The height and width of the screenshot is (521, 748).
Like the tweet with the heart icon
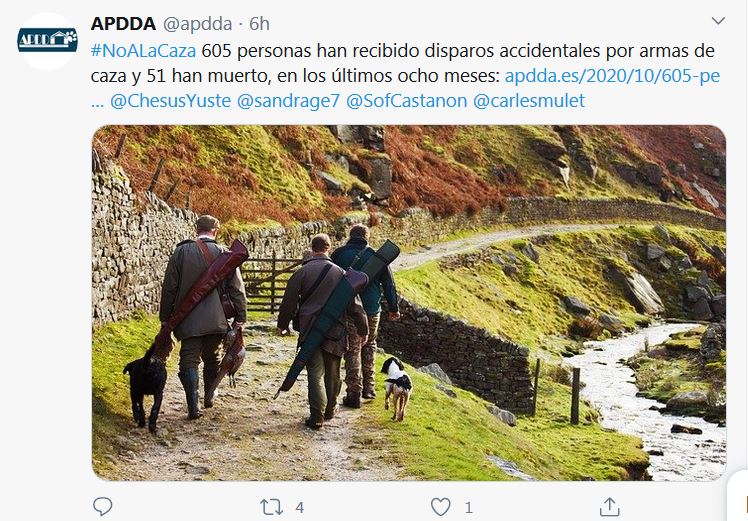440,507
